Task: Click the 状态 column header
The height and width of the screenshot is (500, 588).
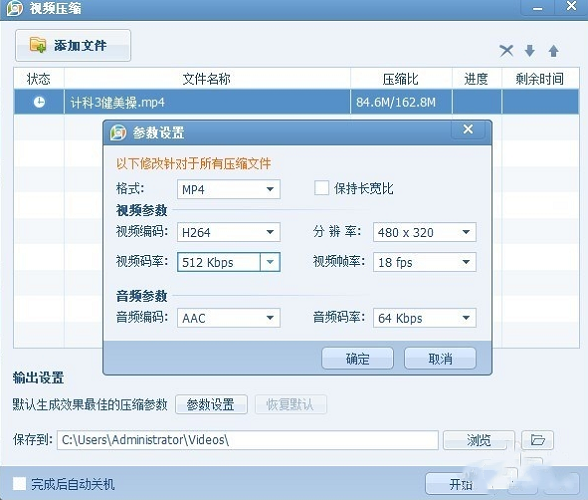Action: pos(39,79)
